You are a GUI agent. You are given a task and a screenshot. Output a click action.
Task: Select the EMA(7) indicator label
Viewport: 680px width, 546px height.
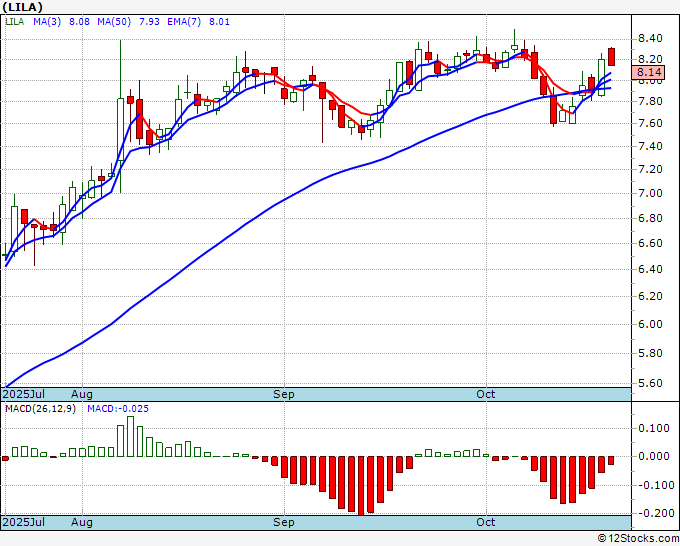184,22
